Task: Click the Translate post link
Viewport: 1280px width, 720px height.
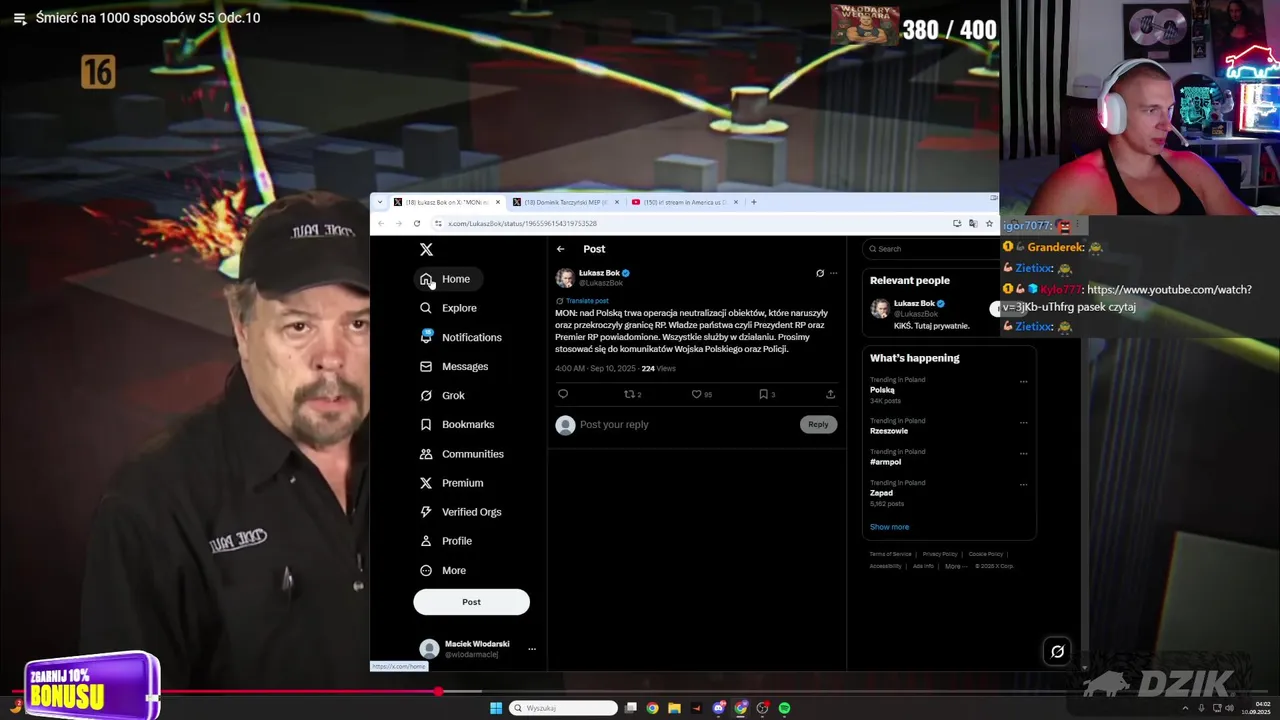Action: (586, 300)
